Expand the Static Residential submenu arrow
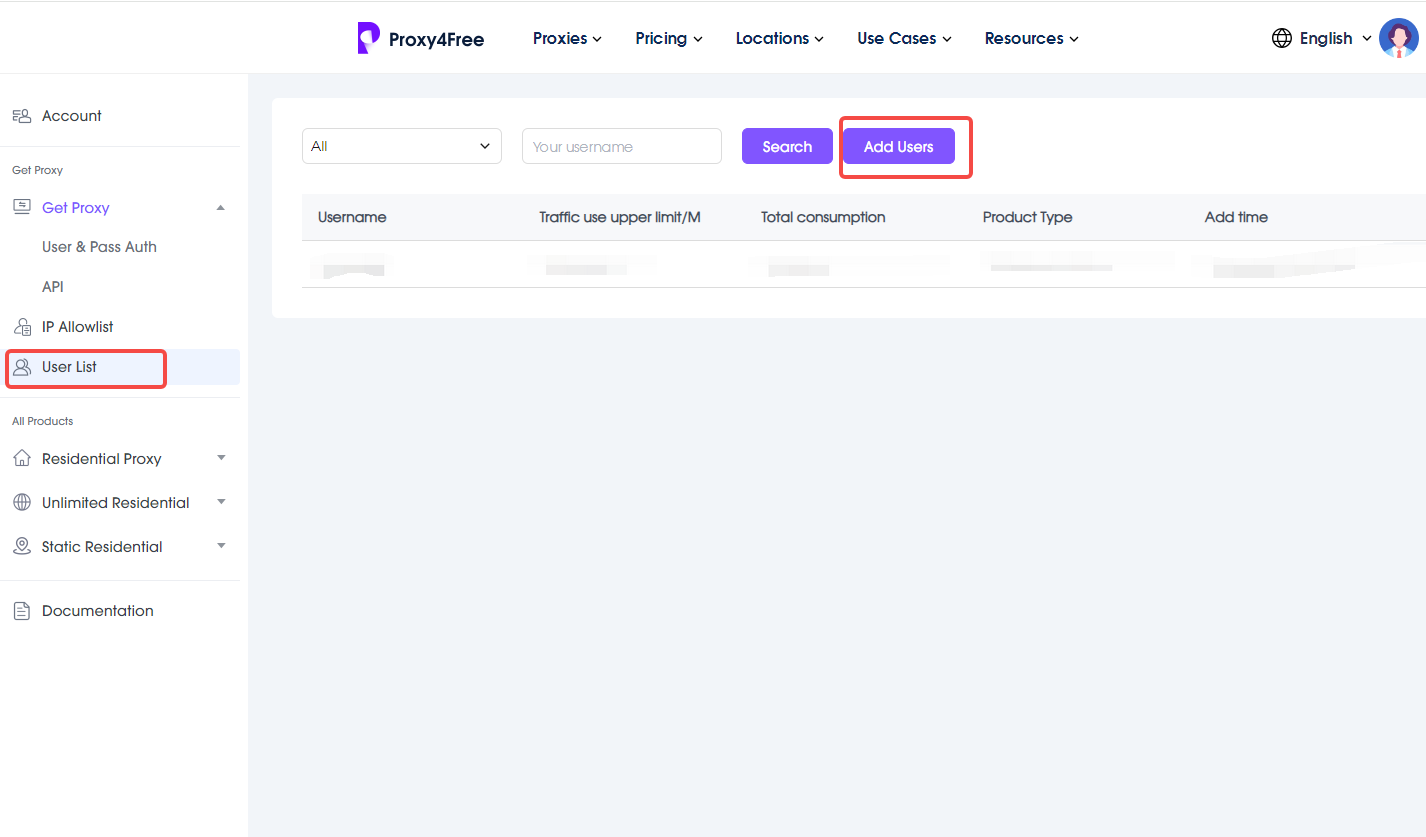The width and height of the screenshot is (1426, 837). point(221,546)
